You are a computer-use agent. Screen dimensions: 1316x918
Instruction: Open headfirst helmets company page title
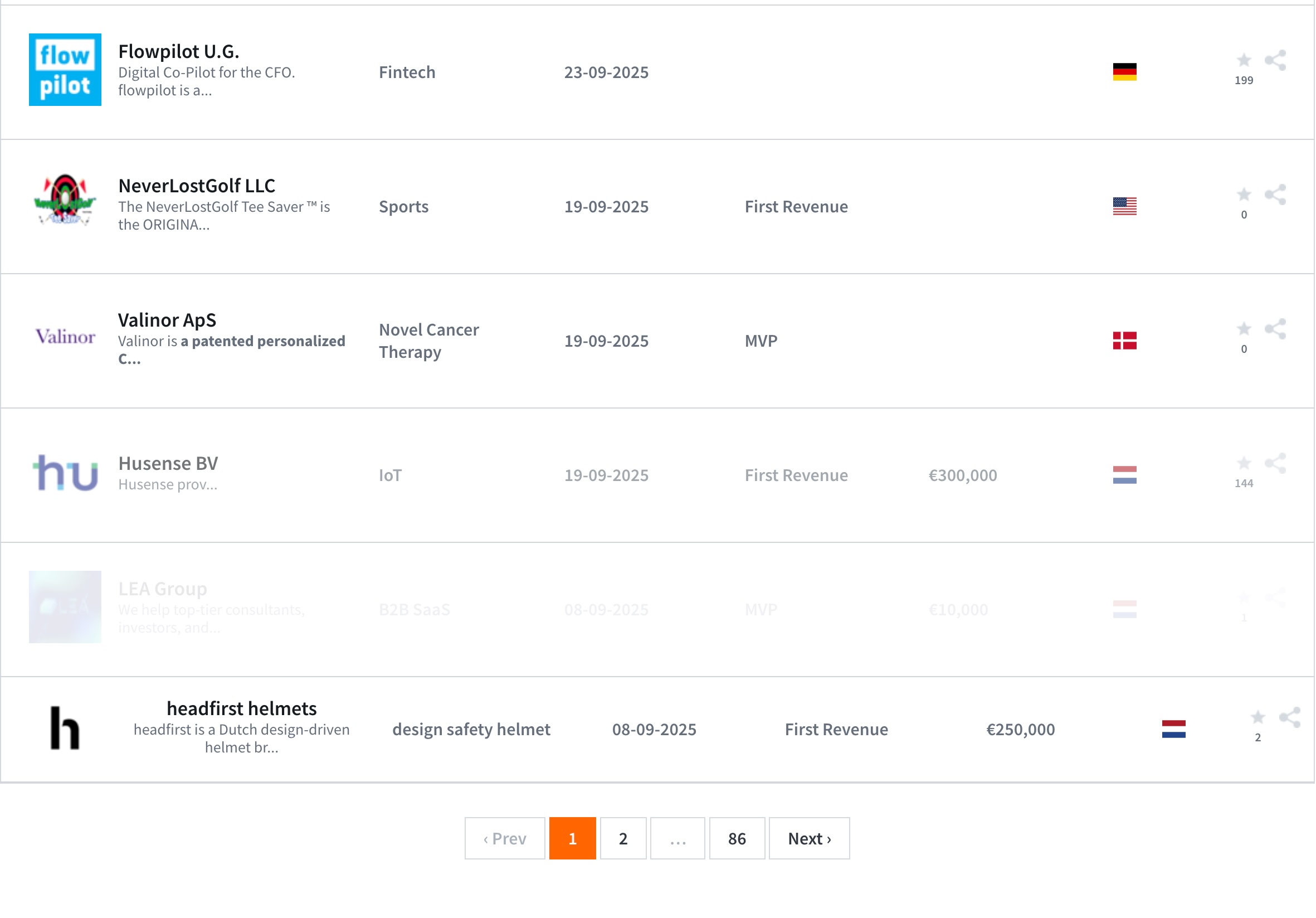tap(241, 709)
